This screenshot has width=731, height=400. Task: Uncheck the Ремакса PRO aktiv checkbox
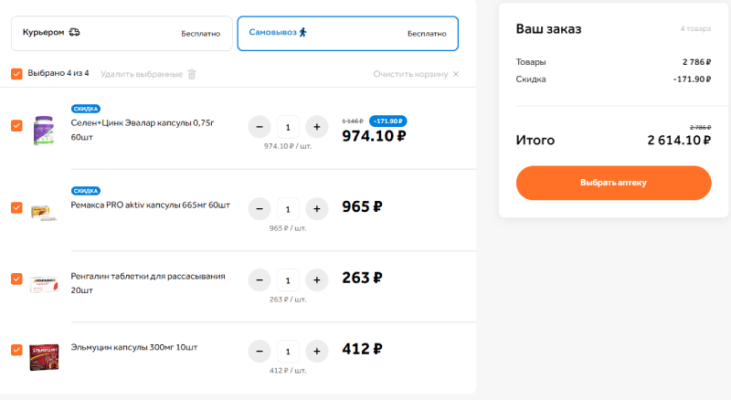(16, 207)
